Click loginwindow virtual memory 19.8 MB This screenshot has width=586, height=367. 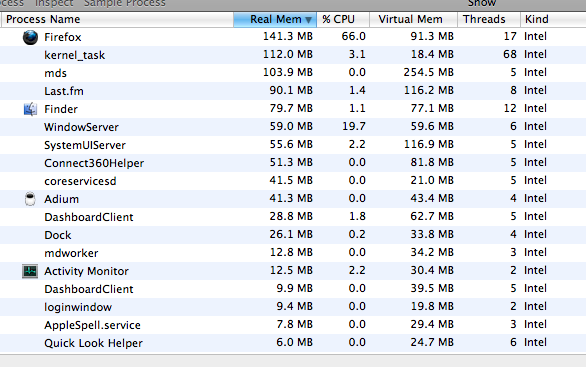pos(432,306)
